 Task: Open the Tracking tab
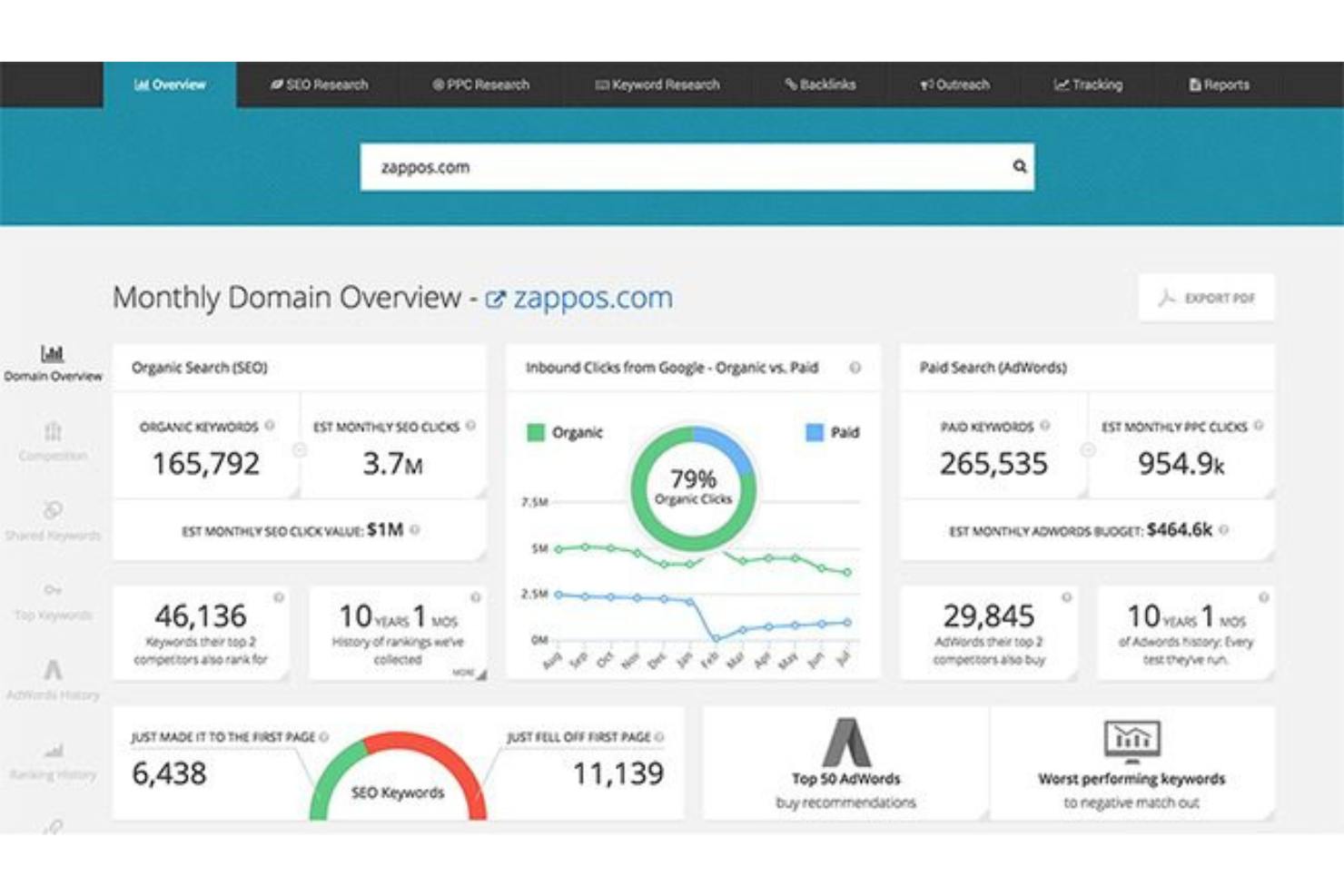click(x=1088, y=84)
